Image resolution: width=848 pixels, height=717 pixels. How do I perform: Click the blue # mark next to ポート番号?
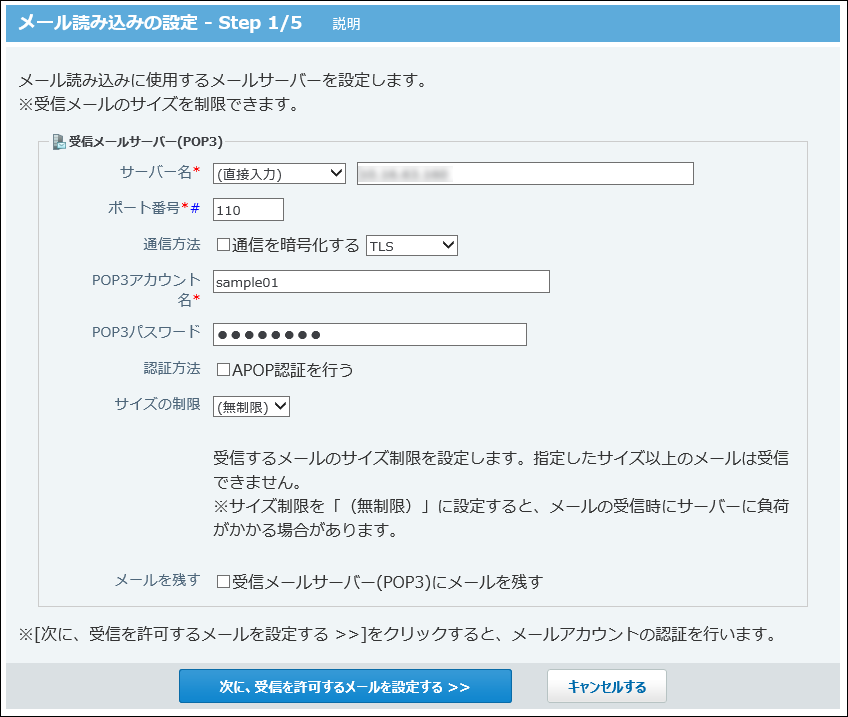195,208
